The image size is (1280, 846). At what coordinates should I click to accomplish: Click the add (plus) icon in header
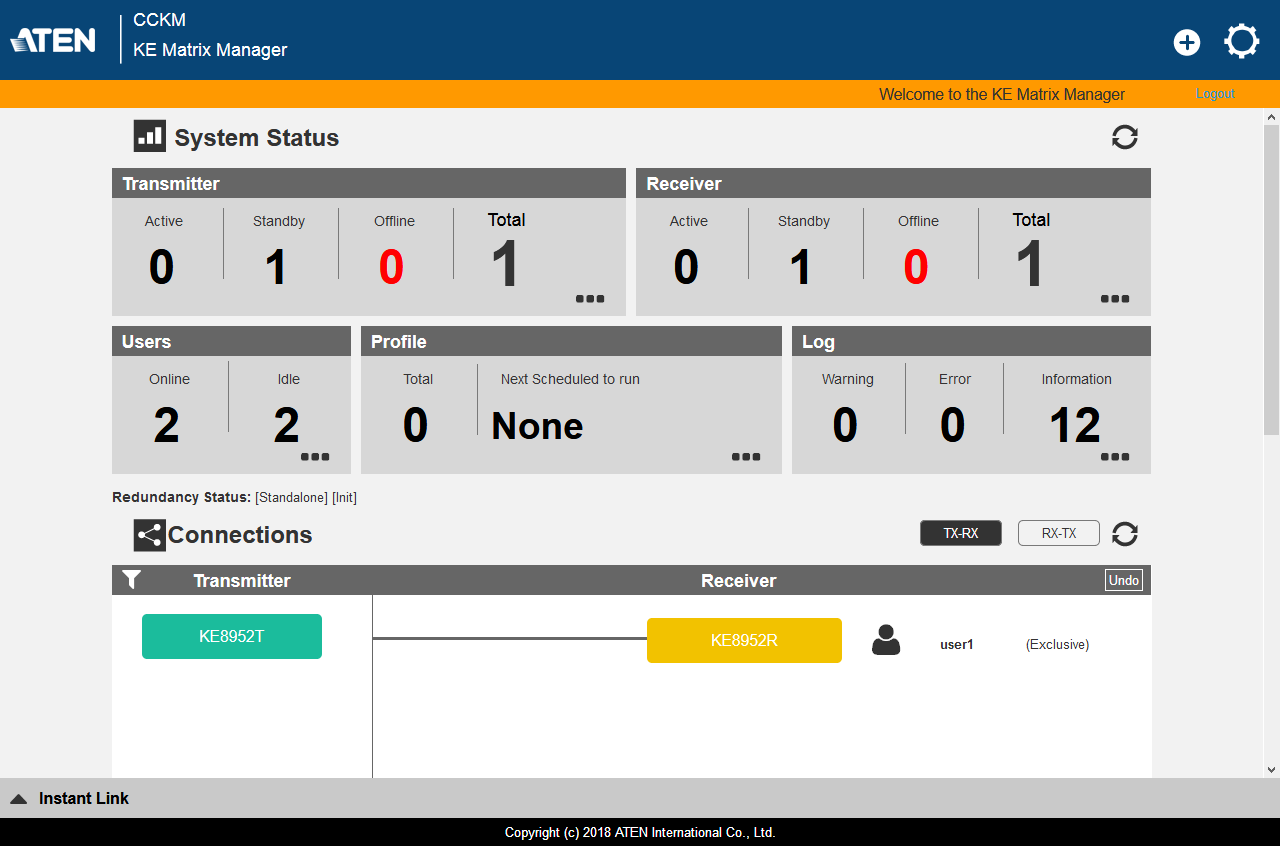(x=1187, y=42)
